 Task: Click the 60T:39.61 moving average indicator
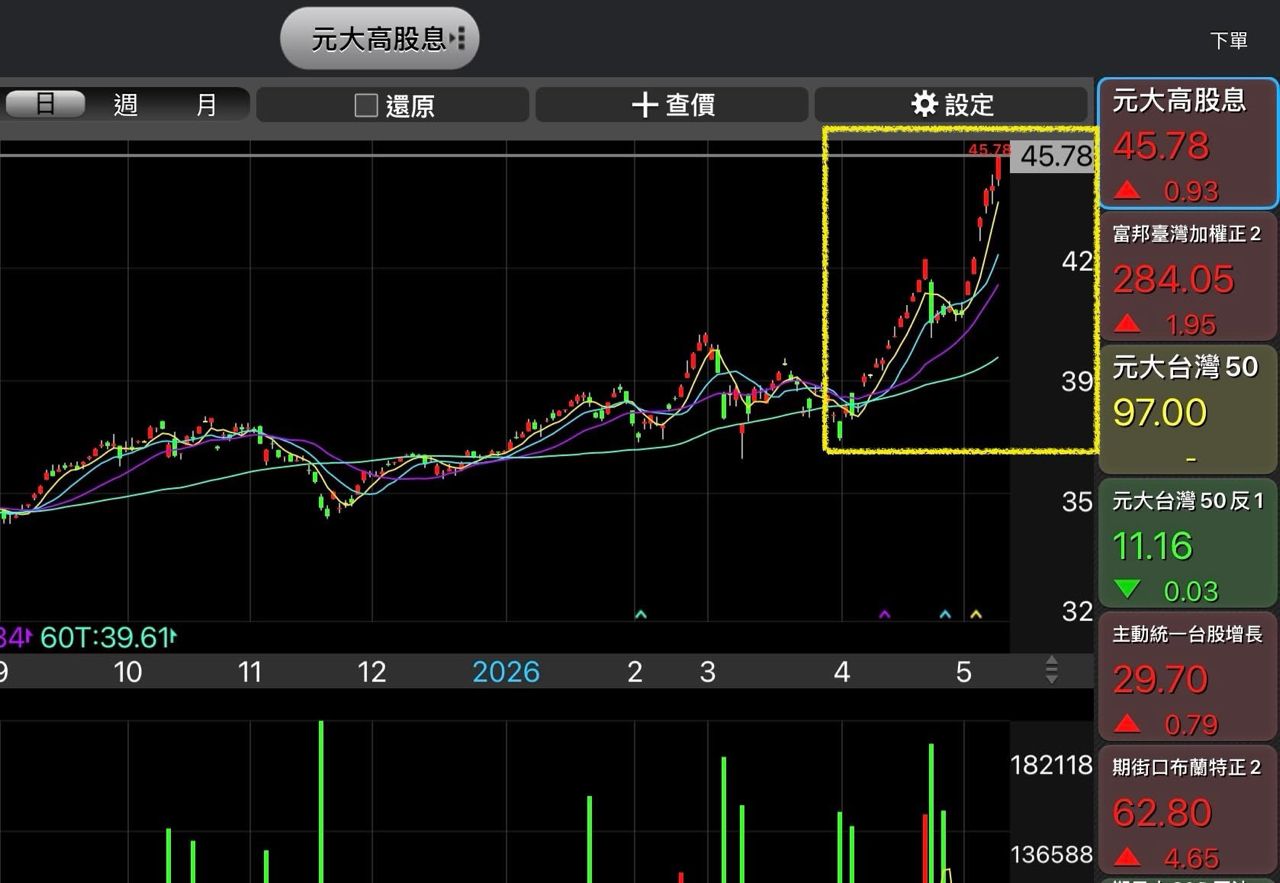point(109,637)
